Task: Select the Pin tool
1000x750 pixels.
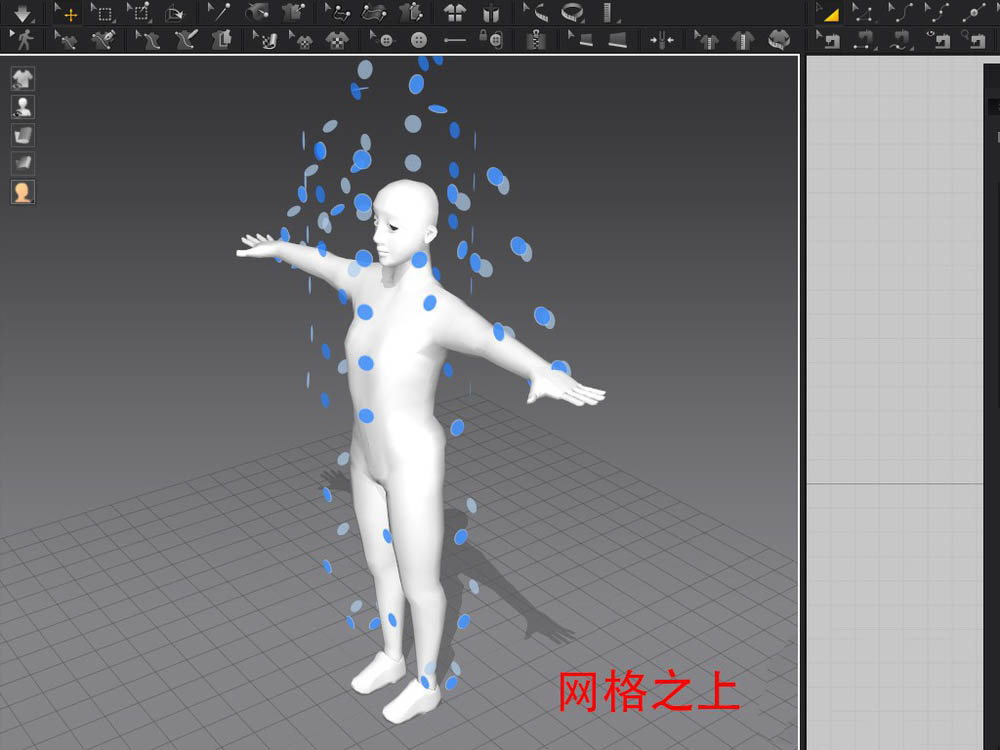Action: coord(220,14)
